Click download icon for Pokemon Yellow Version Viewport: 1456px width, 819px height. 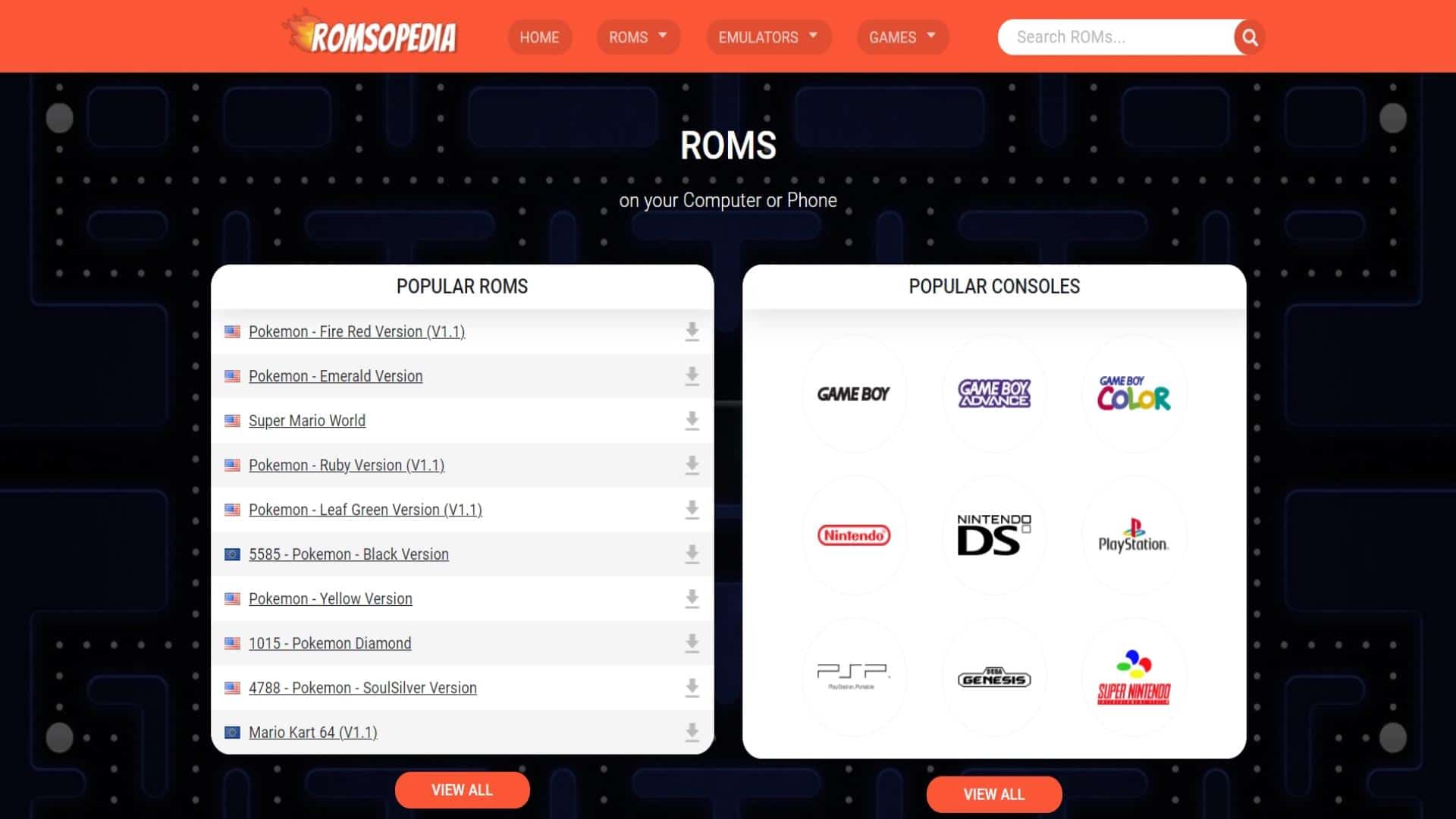pyautogui.click(x=692, y=599)
